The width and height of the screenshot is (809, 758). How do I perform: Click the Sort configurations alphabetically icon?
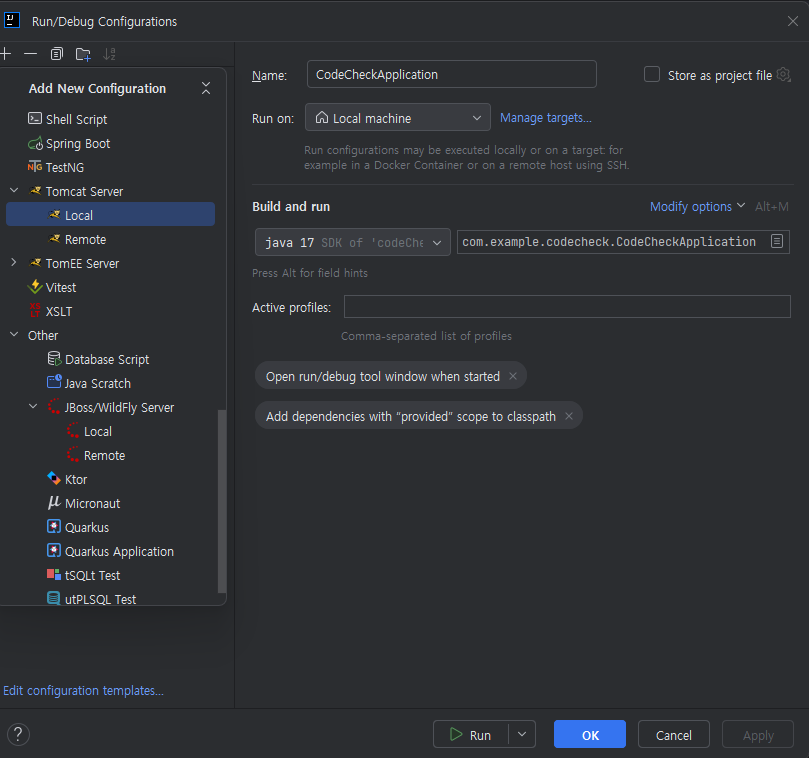pyautogui.click(x=109, y=54)
